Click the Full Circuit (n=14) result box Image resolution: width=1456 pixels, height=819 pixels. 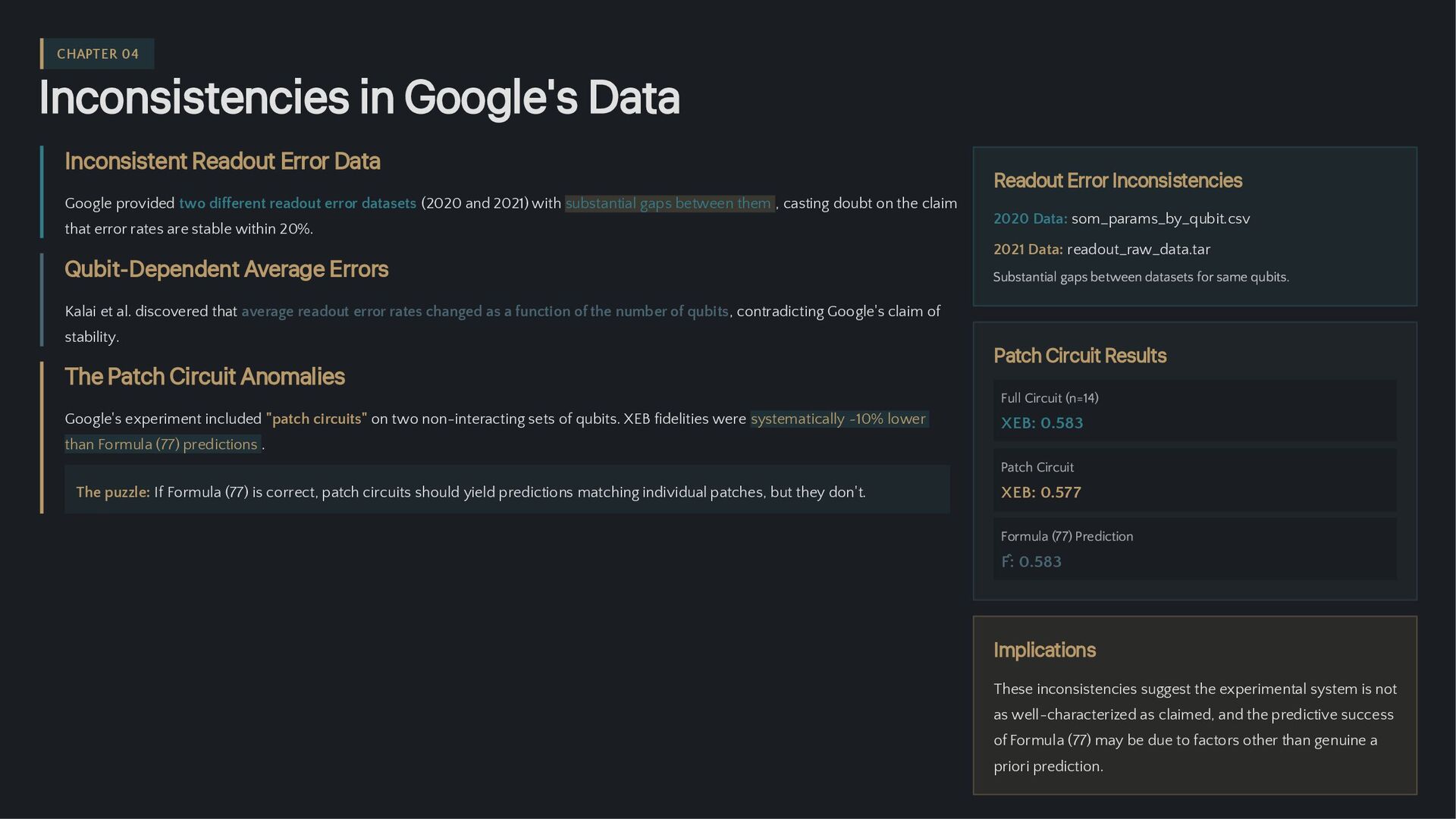point(1194,410)
